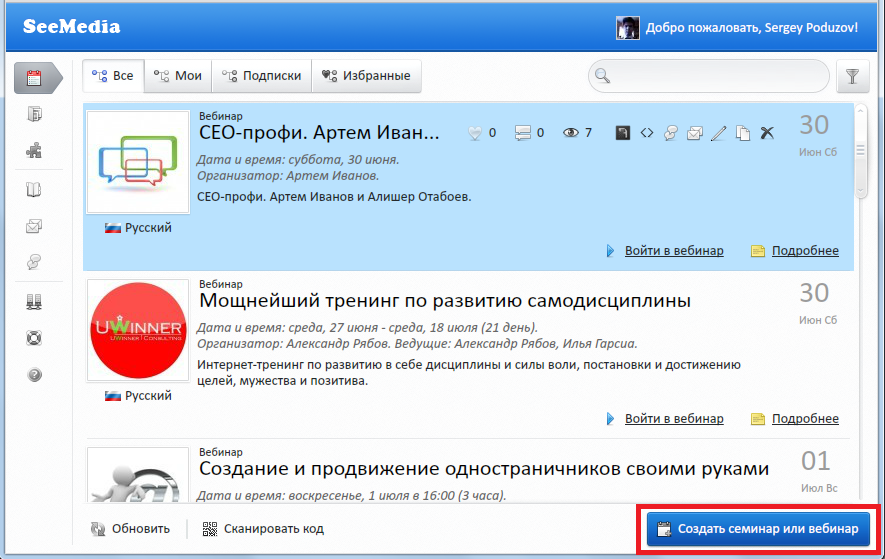Click the list scrollbar thumb handle
The height and width of the screenshot is (559, 885).
(x=861, y=150)
